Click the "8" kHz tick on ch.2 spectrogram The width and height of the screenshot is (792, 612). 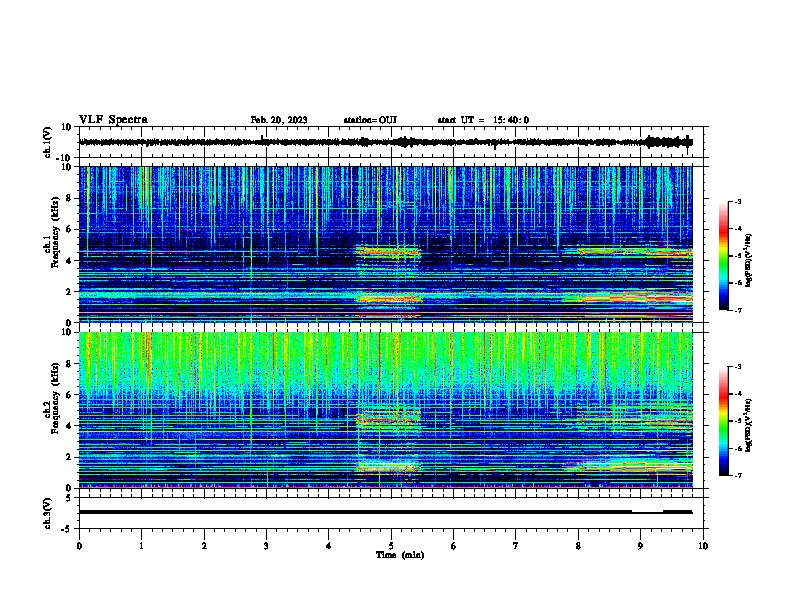(x=69, y=364)
